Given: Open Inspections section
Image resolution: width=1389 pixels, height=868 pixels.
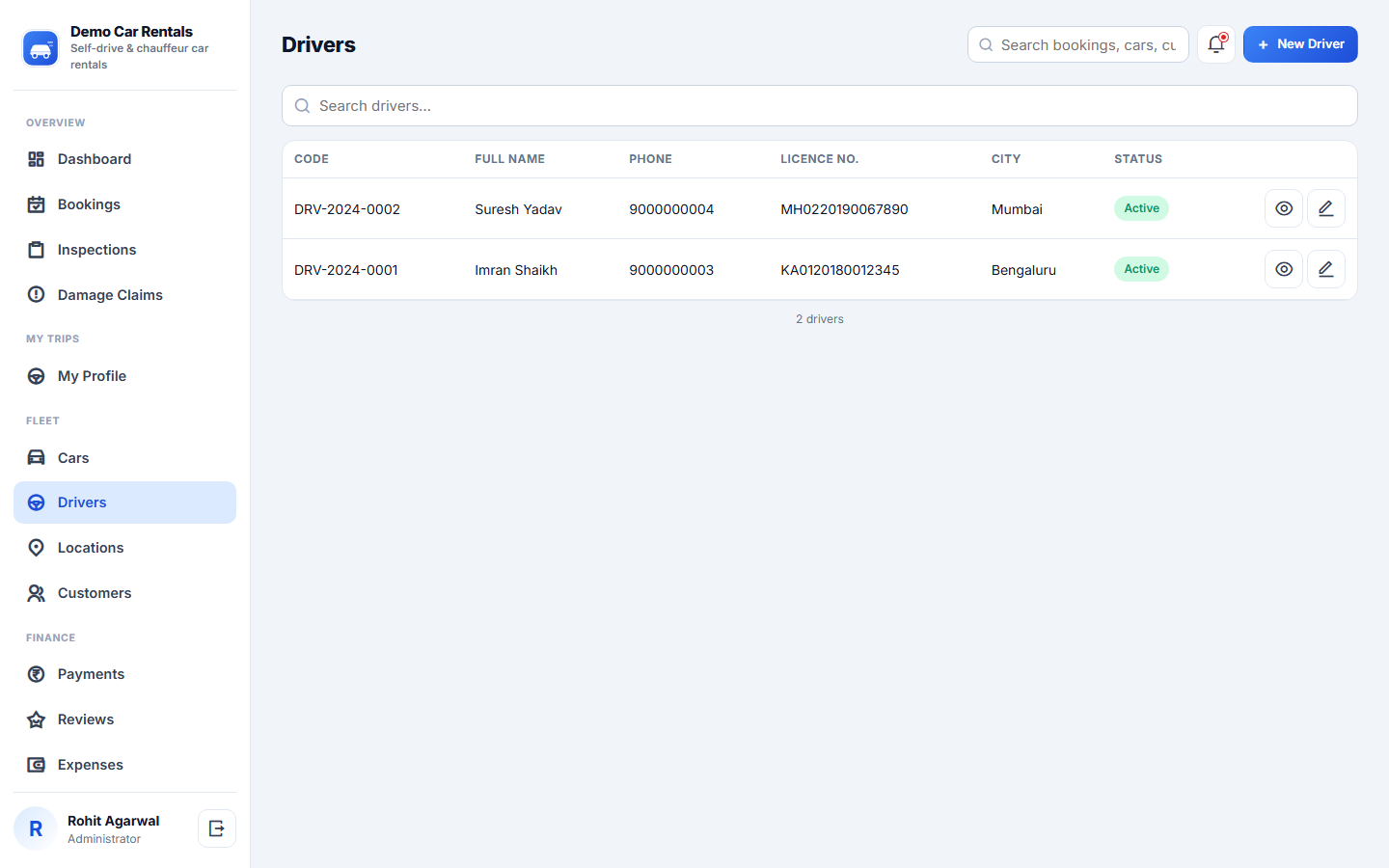Looking at the screenshot, I should [x=124, y=250].
